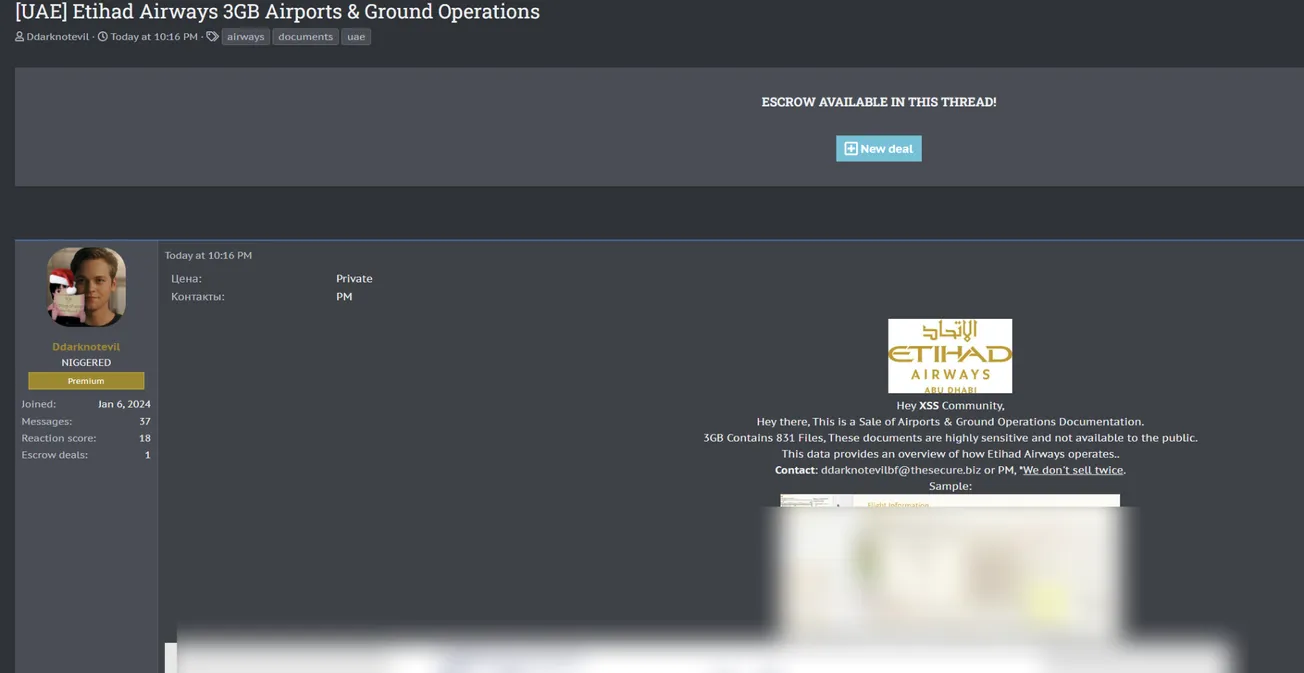Image resolution: width=1304 pixels, height=673 pixels.
Task: Click the Escrow deals count in the profile
Action: 147,455
